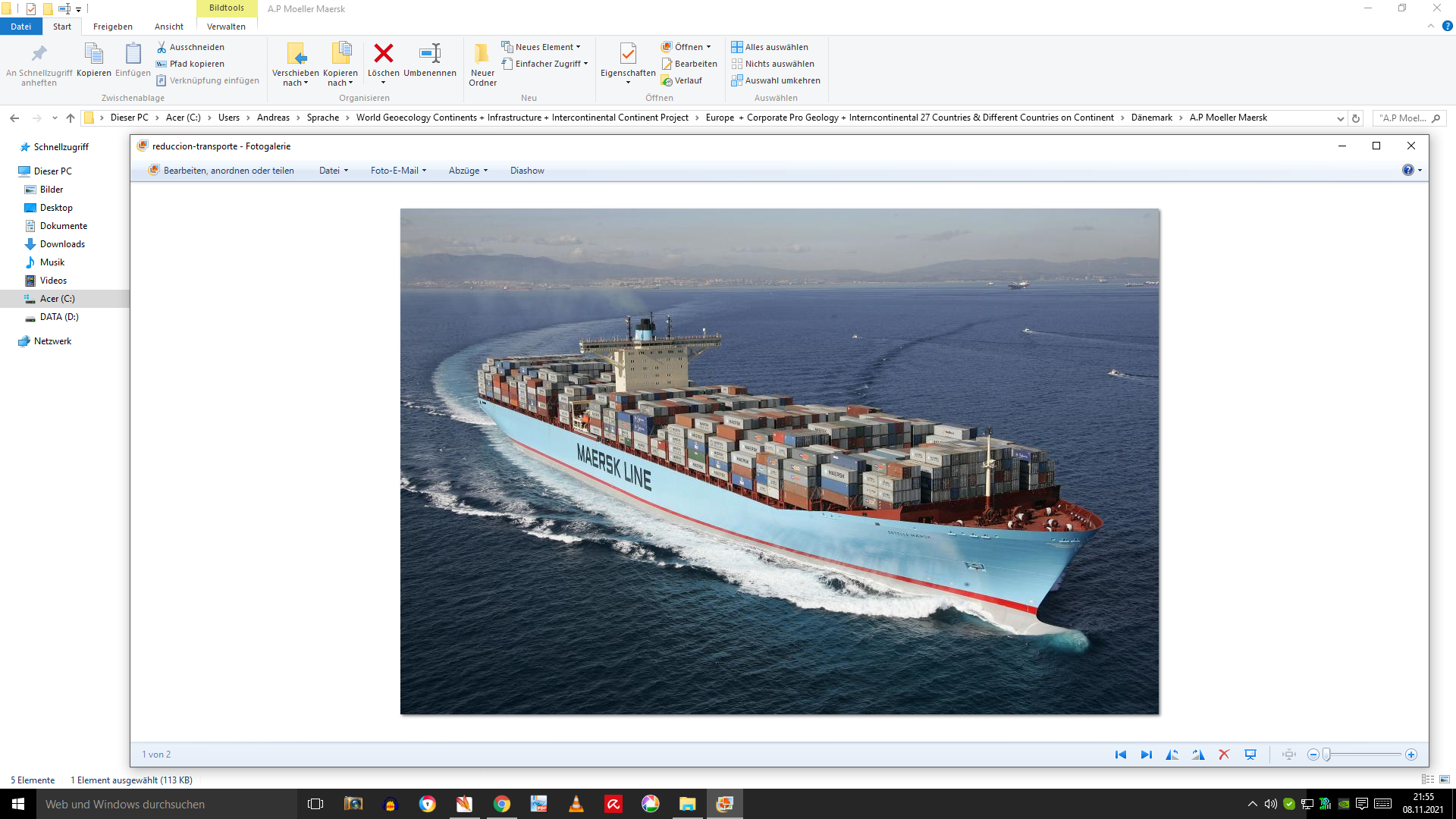Click Verlauf in the ribbon

click(681, 80)
